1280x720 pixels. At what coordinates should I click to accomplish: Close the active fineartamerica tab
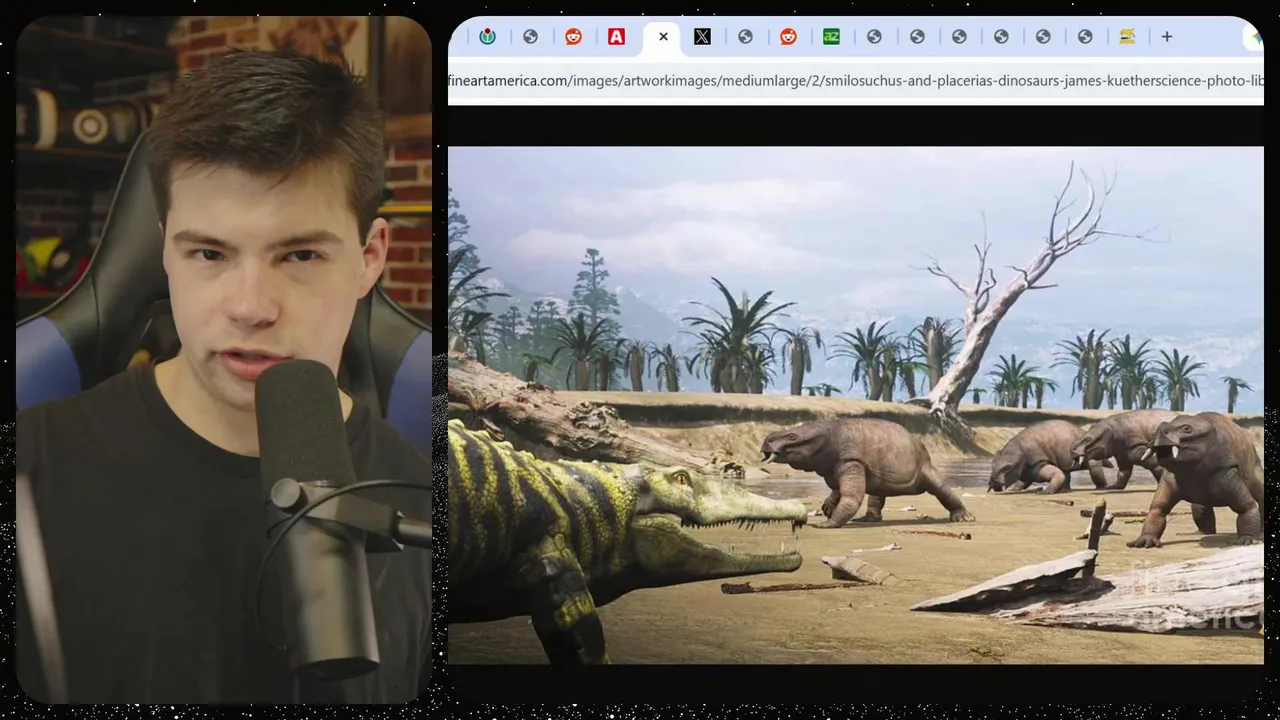click(663, 37)
